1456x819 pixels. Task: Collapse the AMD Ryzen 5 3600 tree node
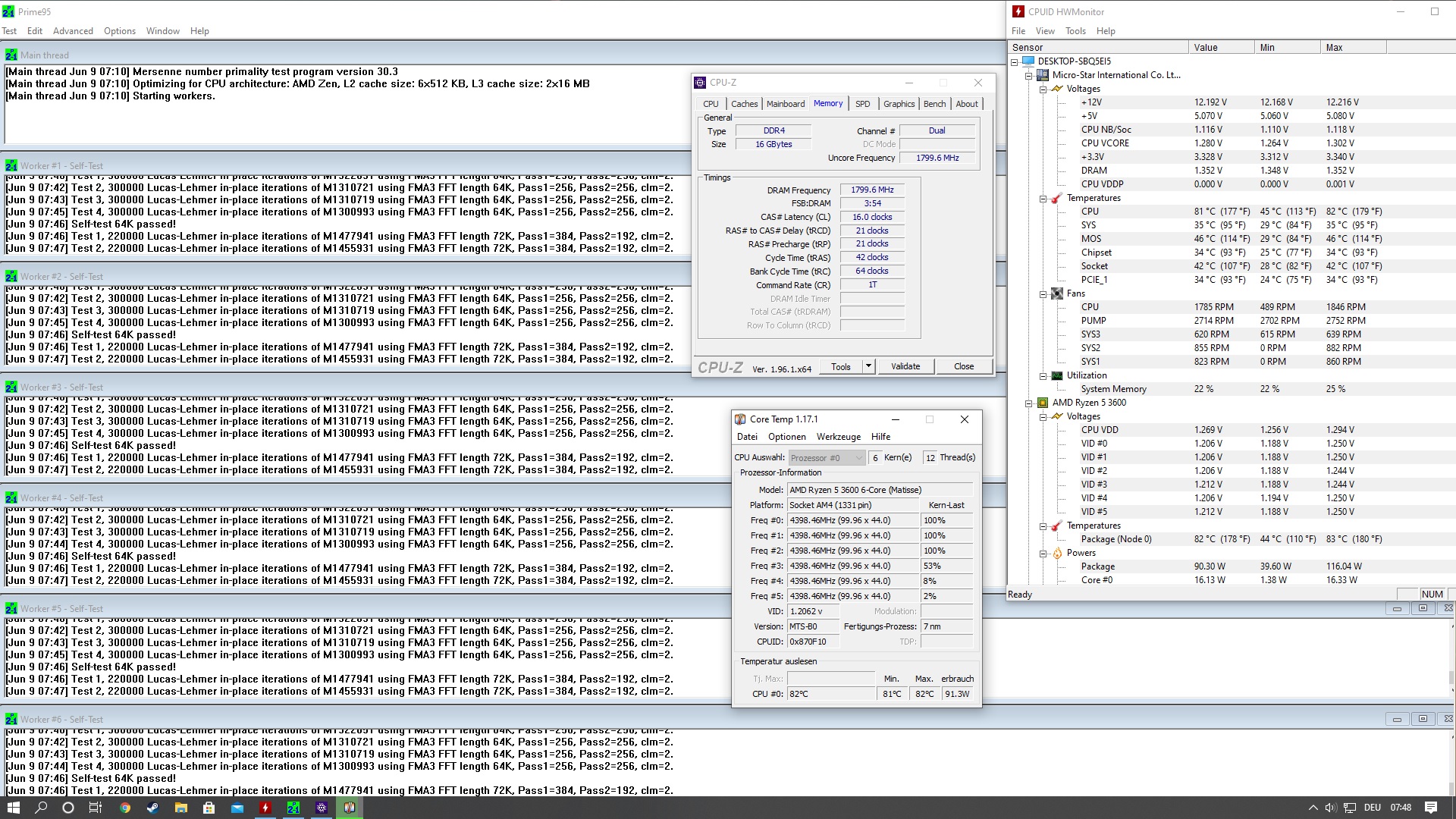click(1029, 403)
